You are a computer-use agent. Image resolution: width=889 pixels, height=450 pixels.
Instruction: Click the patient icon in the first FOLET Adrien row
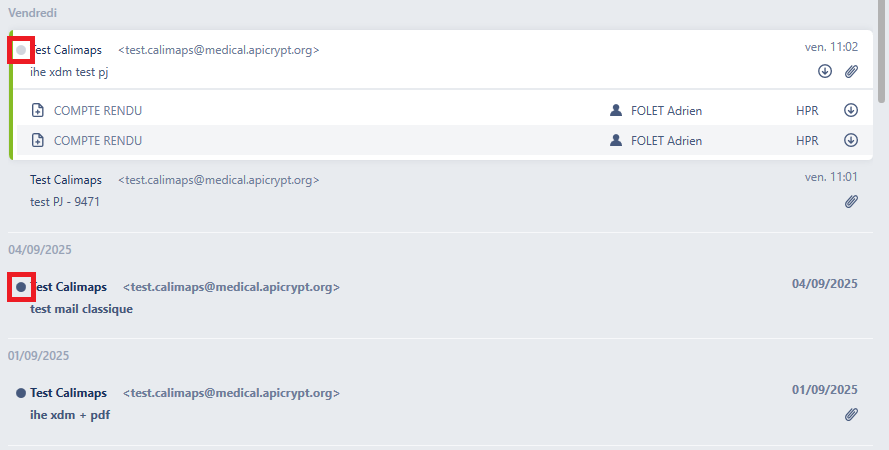pyautogui.click(x=616, y=111)
